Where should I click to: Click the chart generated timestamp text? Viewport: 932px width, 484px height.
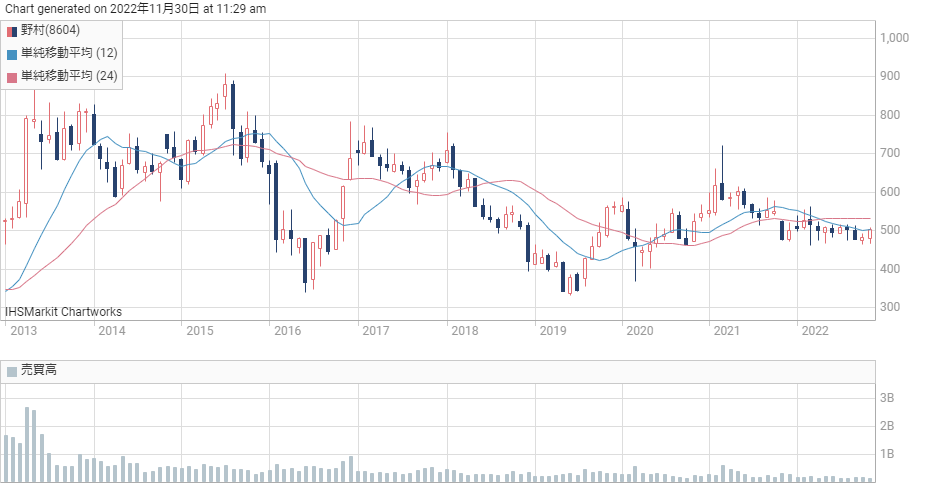(x=136, y=9)
